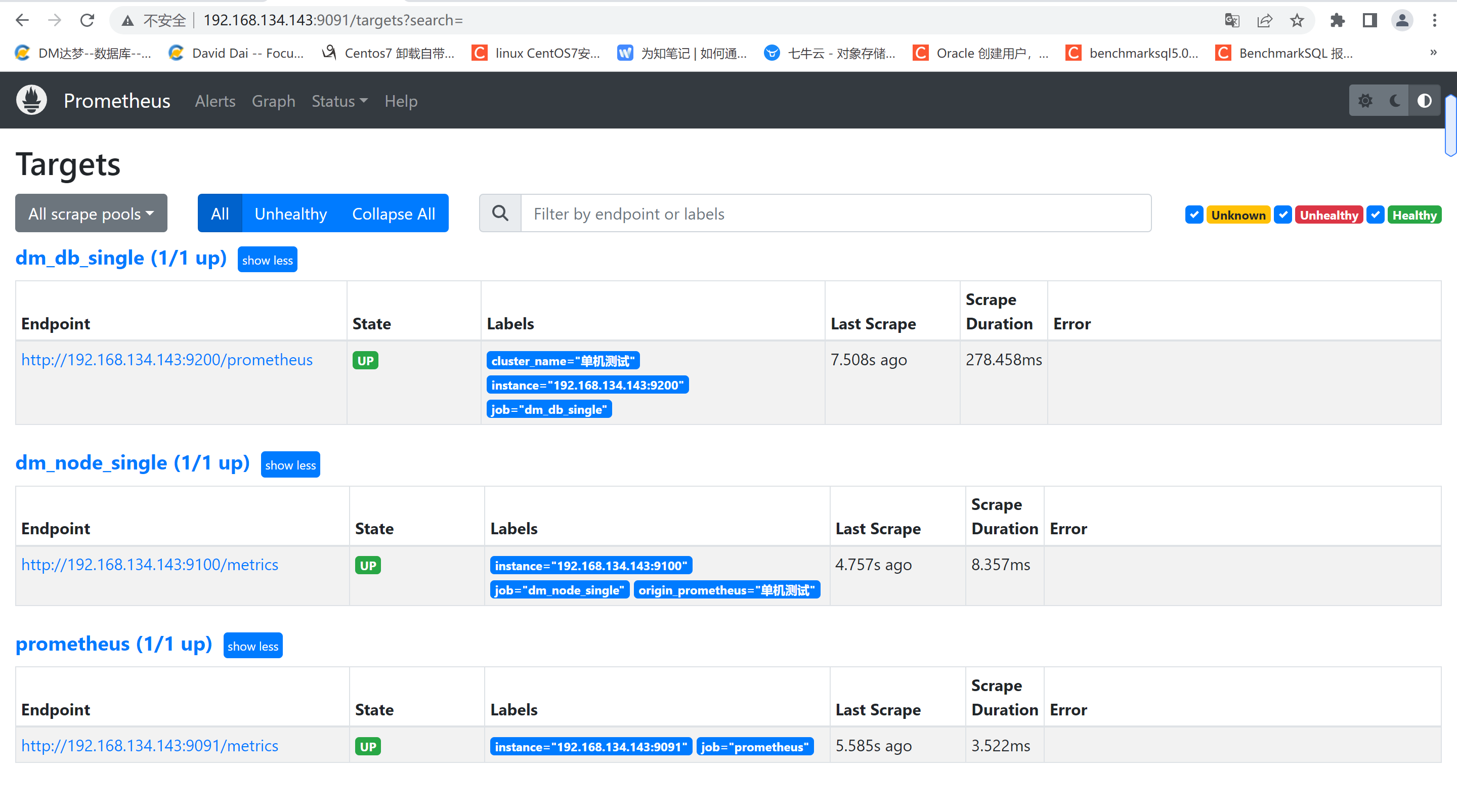The image size is (1457, 812).
Task: Click the UP badge in dm_db_single row
Action: (x=365, y=360)
